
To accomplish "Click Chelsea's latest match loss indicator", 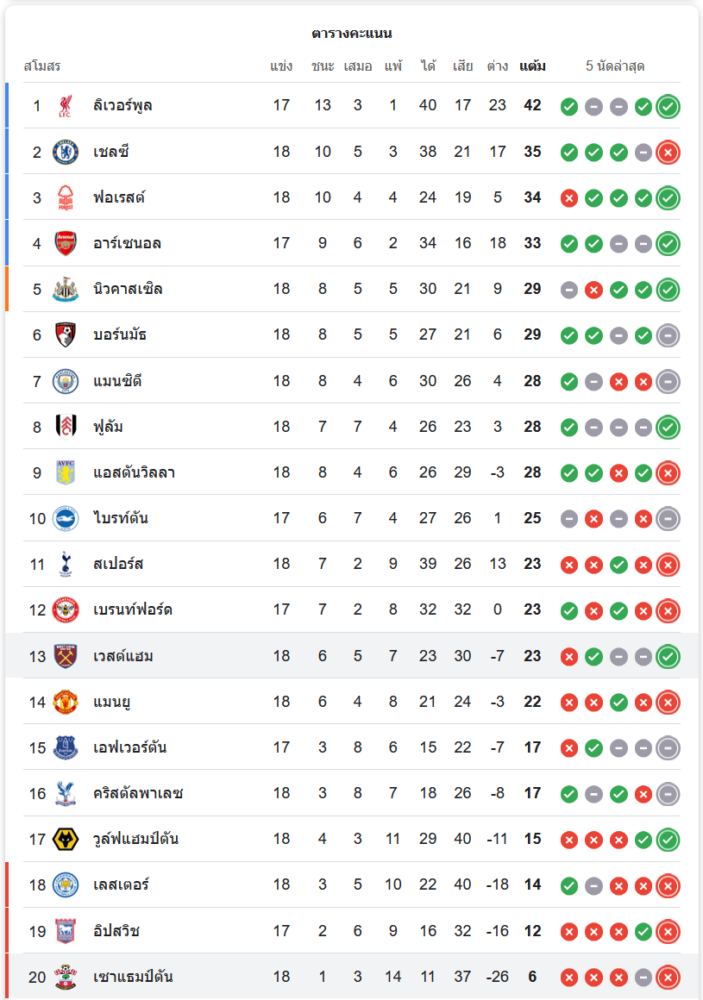I will pos(668,152).
